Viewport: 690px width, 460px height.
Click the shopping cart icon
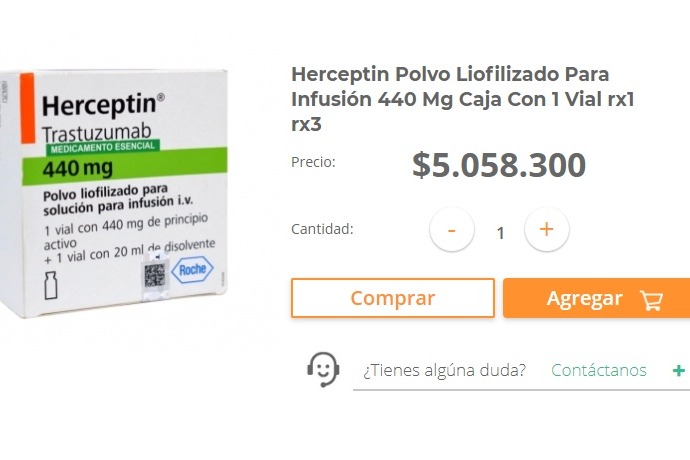pos(652,299)
